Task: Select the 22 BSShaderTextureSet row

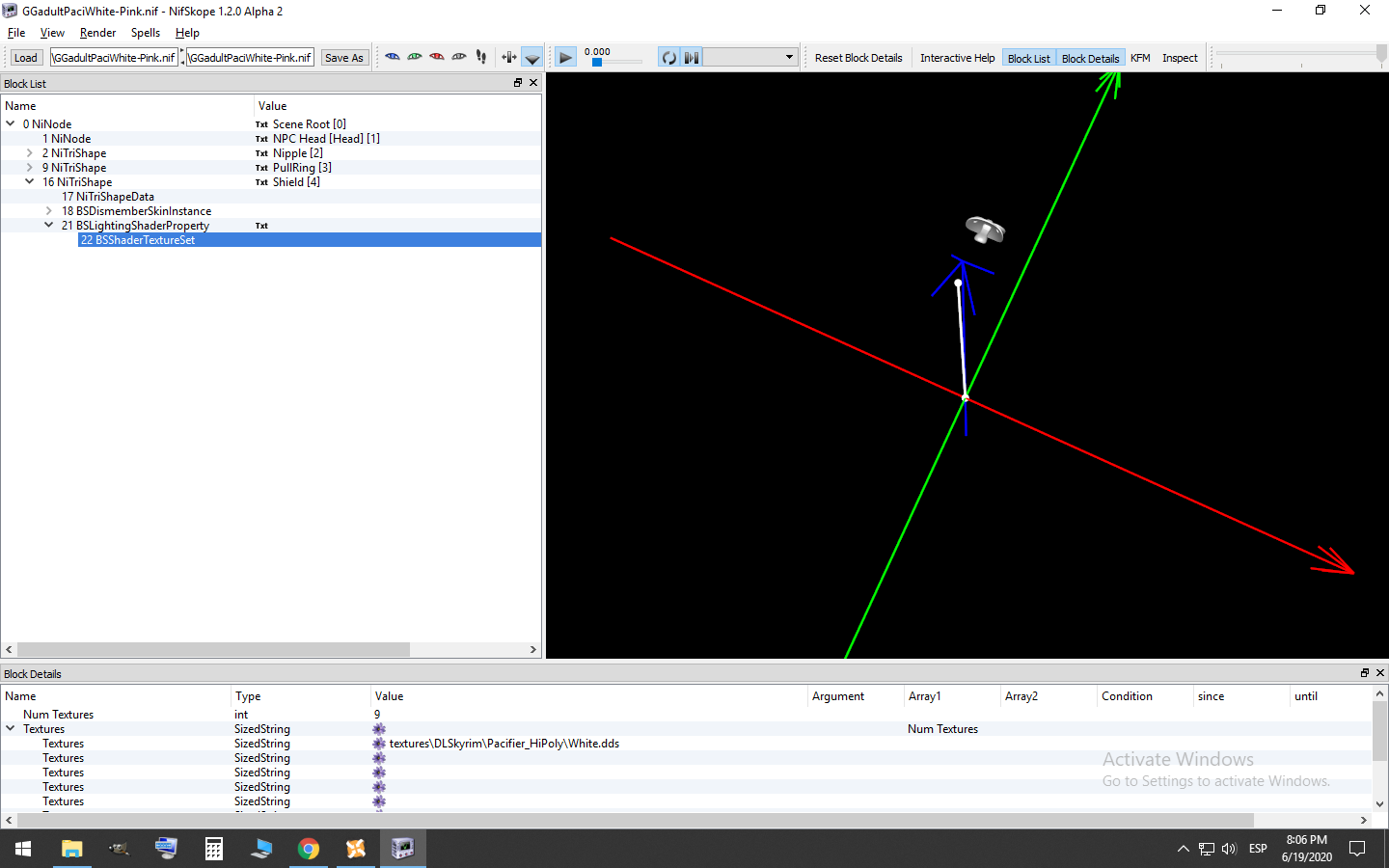Action: tap(309, 240)
